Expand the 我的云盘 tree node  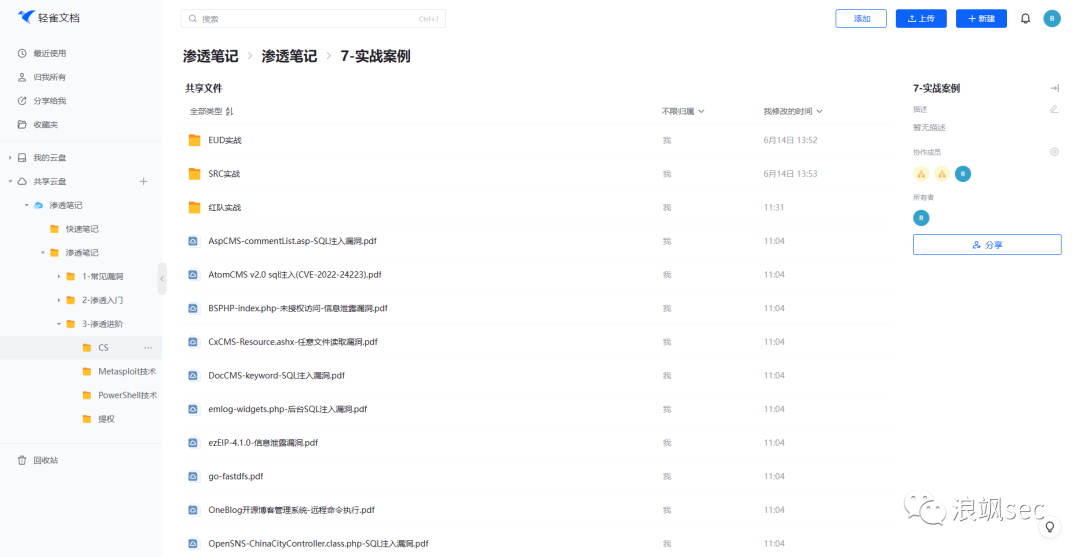(x=10, y=158)
